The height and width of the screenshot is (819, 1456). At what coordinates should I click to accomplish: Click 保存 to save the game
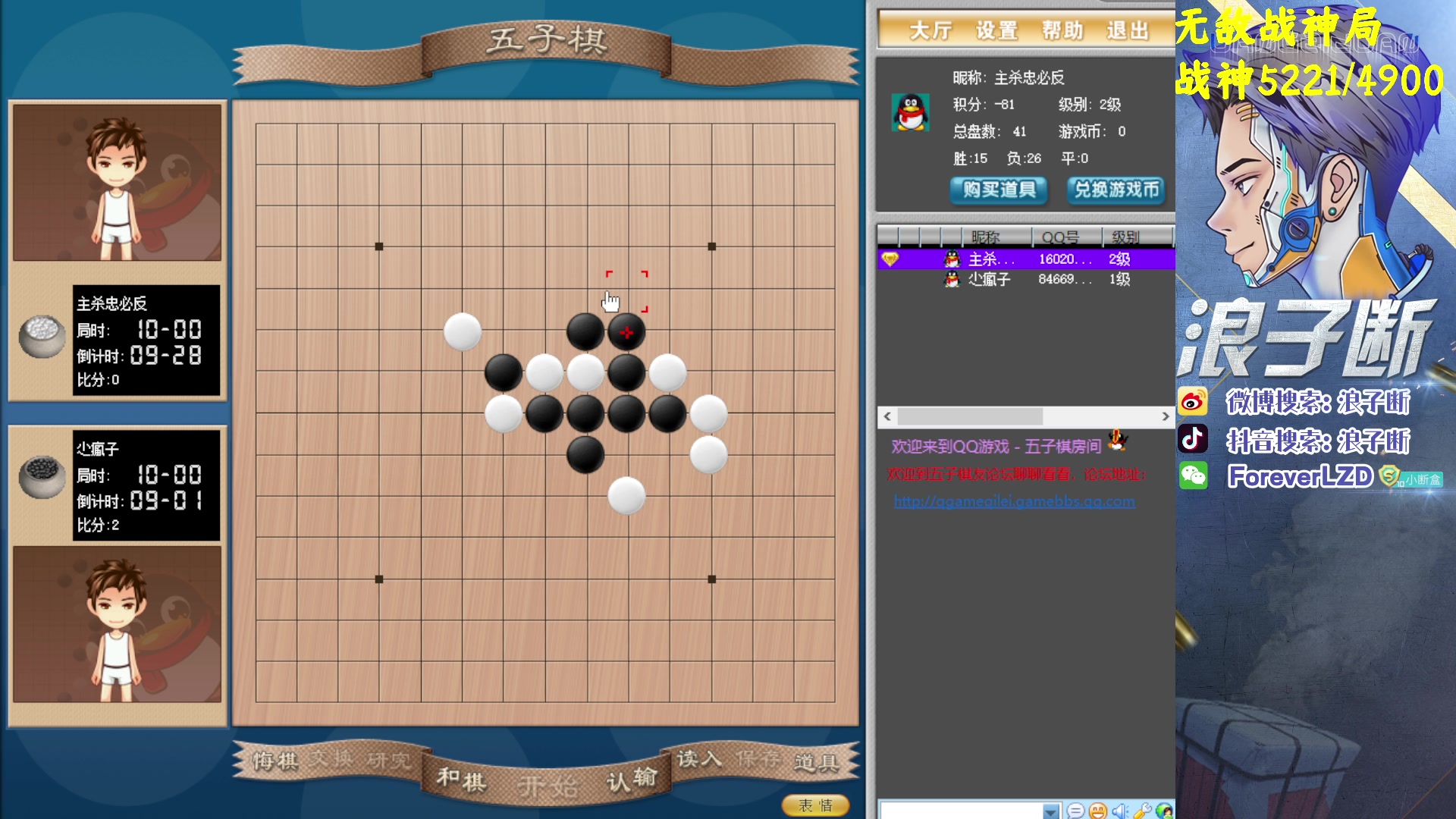tap(758, 758)
